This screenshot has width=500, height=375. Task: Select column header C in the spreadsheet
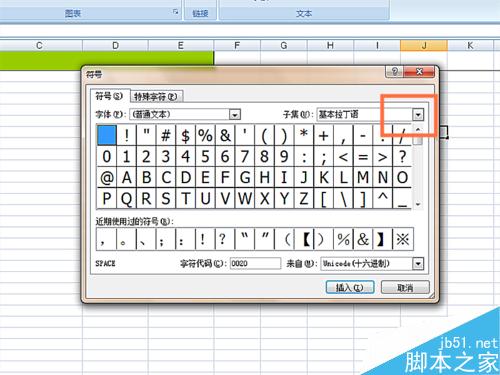39,45
